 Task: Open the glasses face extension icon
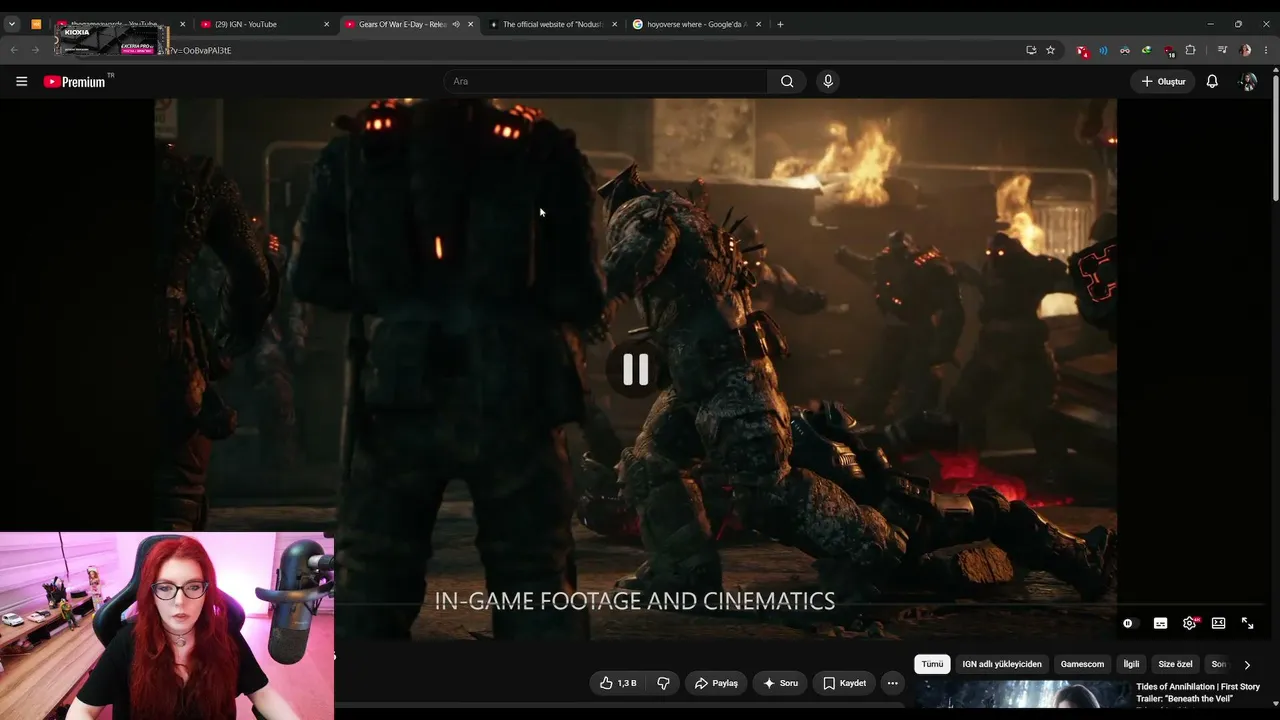(1125, 50)
